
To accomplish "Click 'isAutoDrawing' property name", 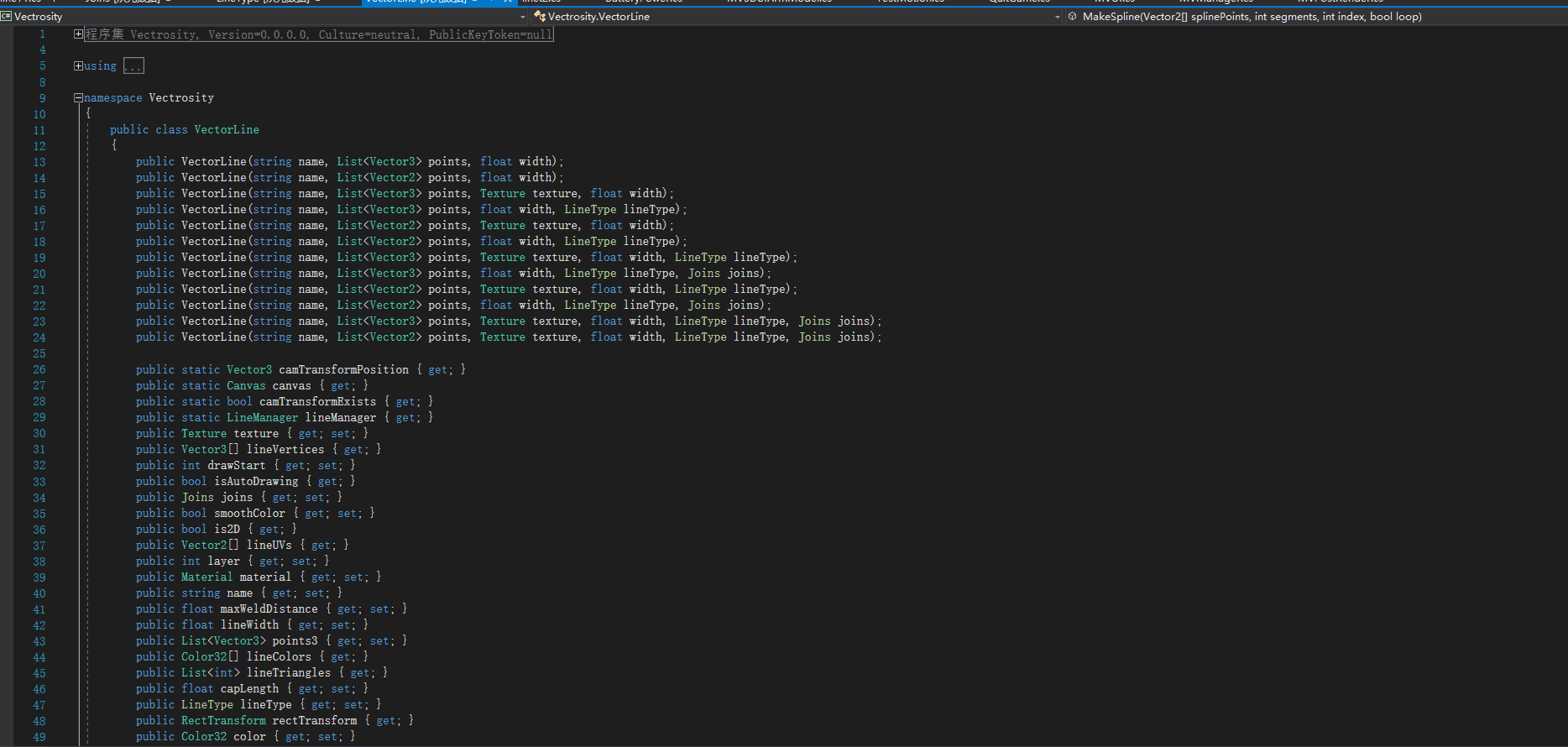I will tap(256, 481).
